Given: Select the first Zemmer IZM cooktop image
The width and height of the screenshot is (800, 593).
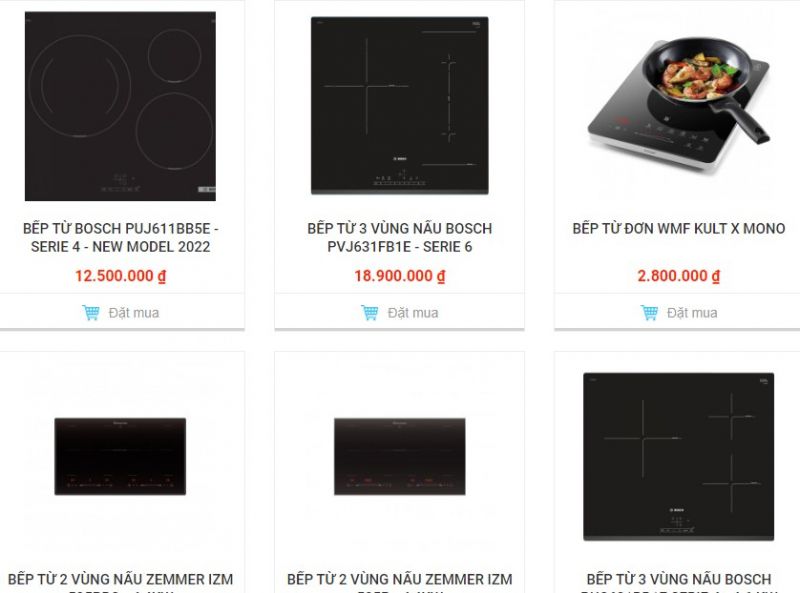Looking at the screenshot, I should coord(120,457).
